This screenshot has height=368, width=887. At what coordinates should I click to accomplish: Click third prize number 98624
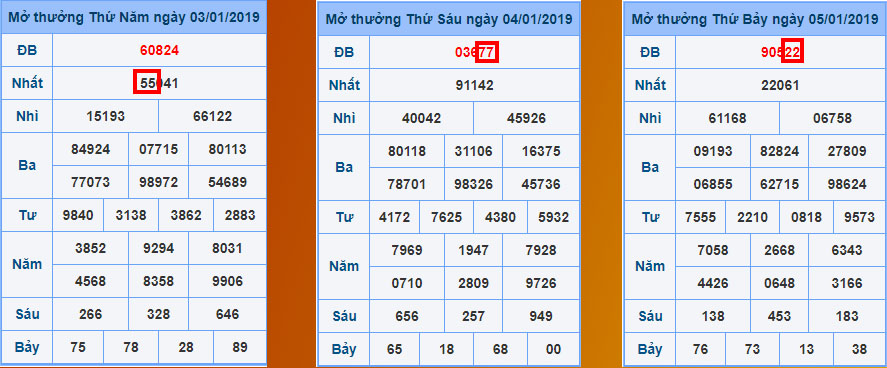(x=847, y=184)
